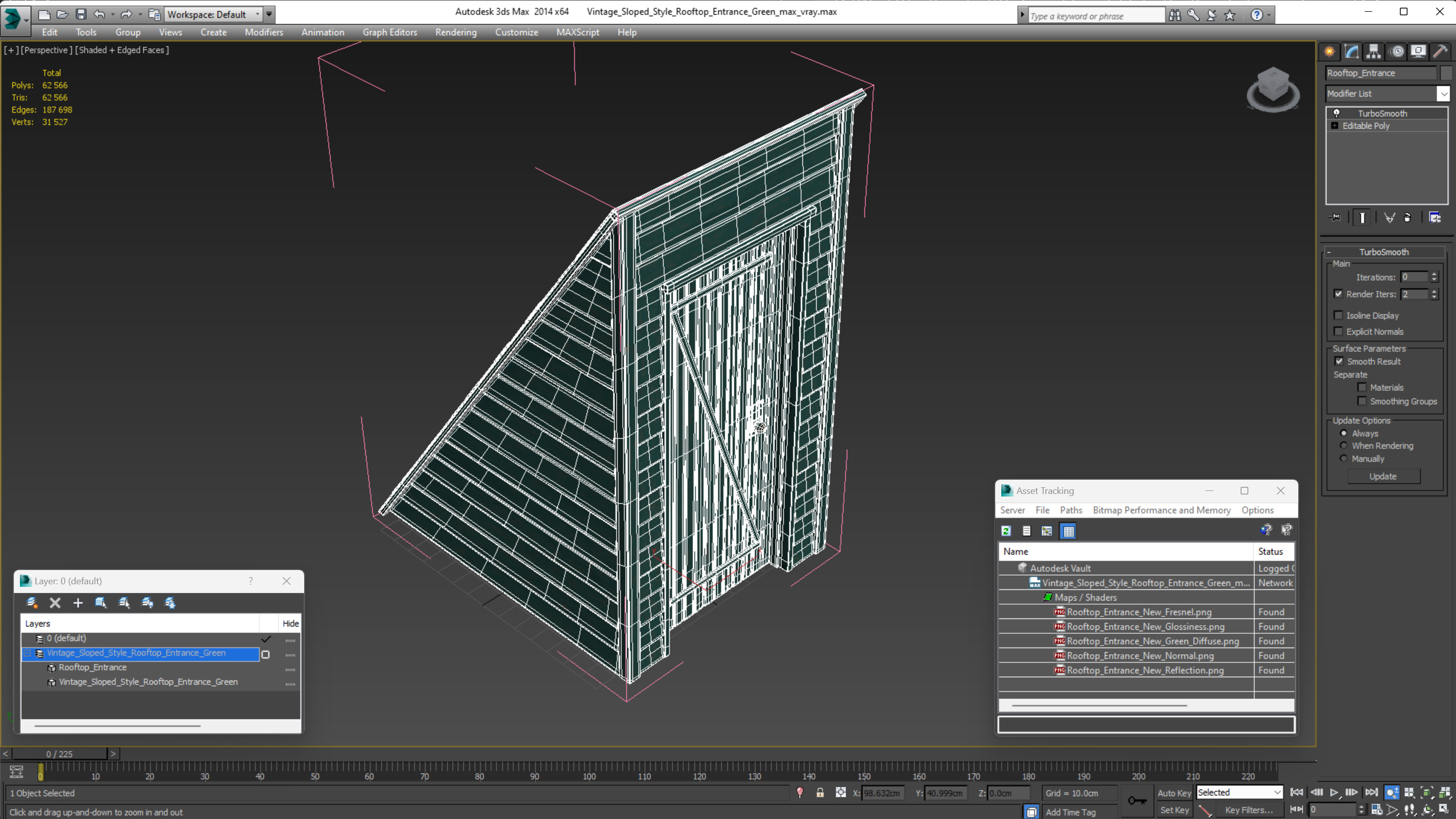1456x819 pixels.
Task: Select Rooftop_Entrance_New_Normal.png asset row
Action: point(1146,656)
